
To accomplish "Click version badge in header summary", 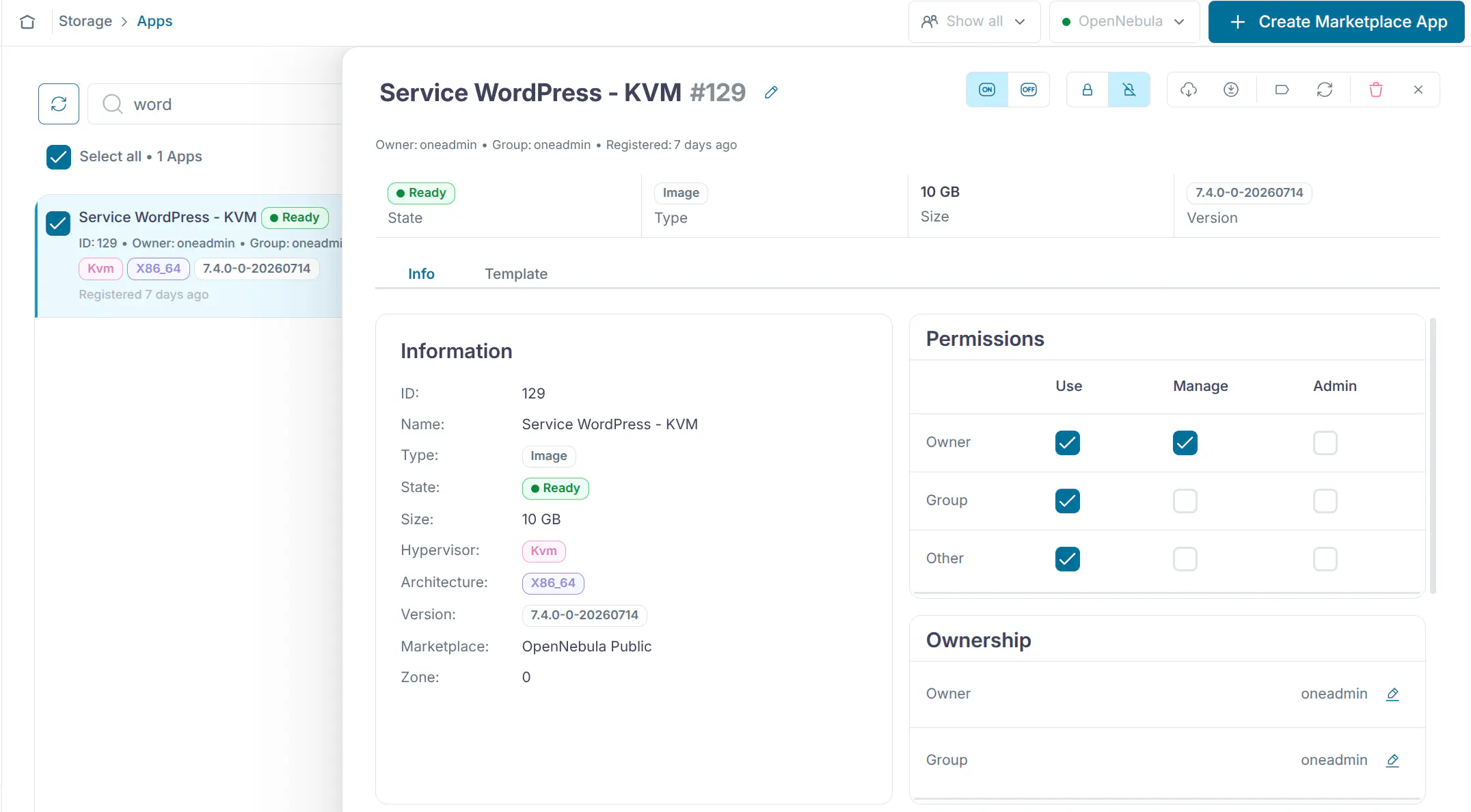I will pos(1249,193).
